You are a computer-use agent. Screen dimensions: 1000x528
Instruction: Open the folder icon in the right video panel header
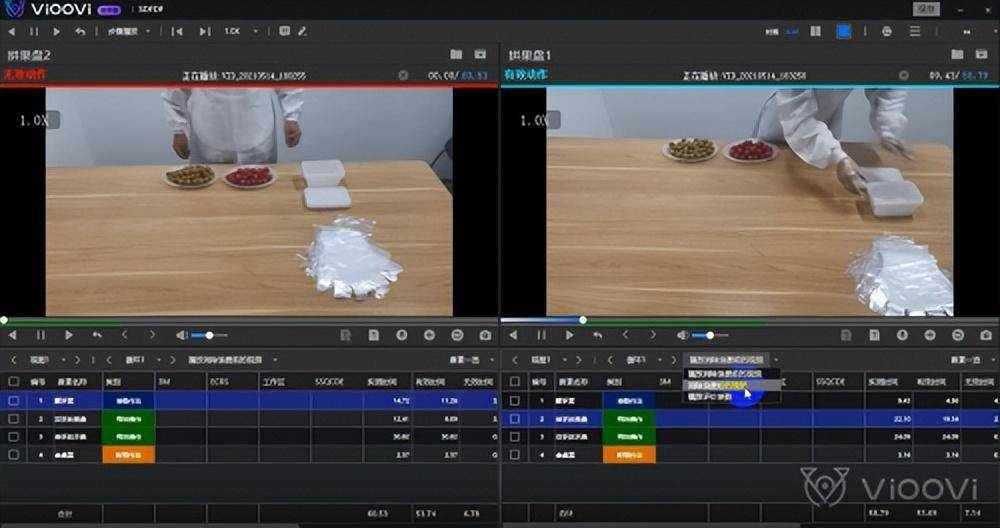point(957,54)
